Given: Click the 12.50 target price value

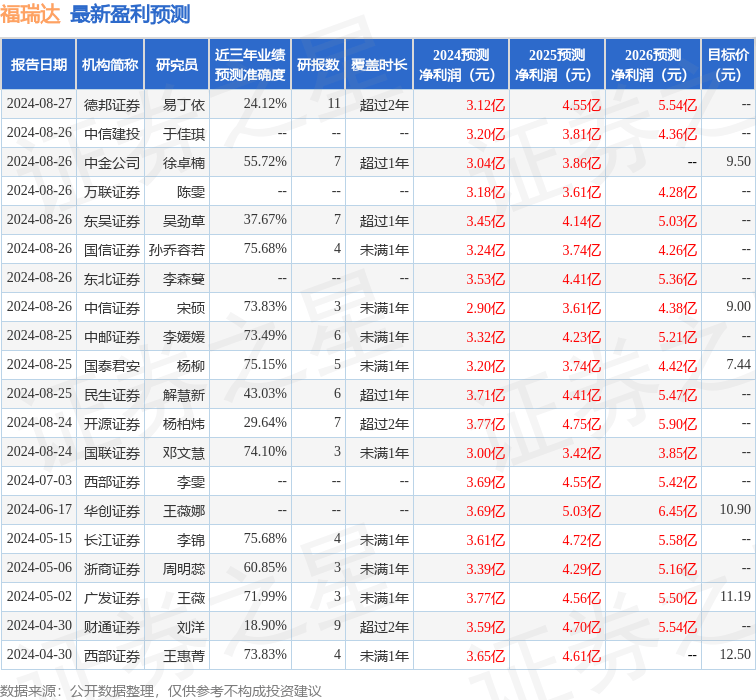Looking at the screenshot, I should pos(735,655).
